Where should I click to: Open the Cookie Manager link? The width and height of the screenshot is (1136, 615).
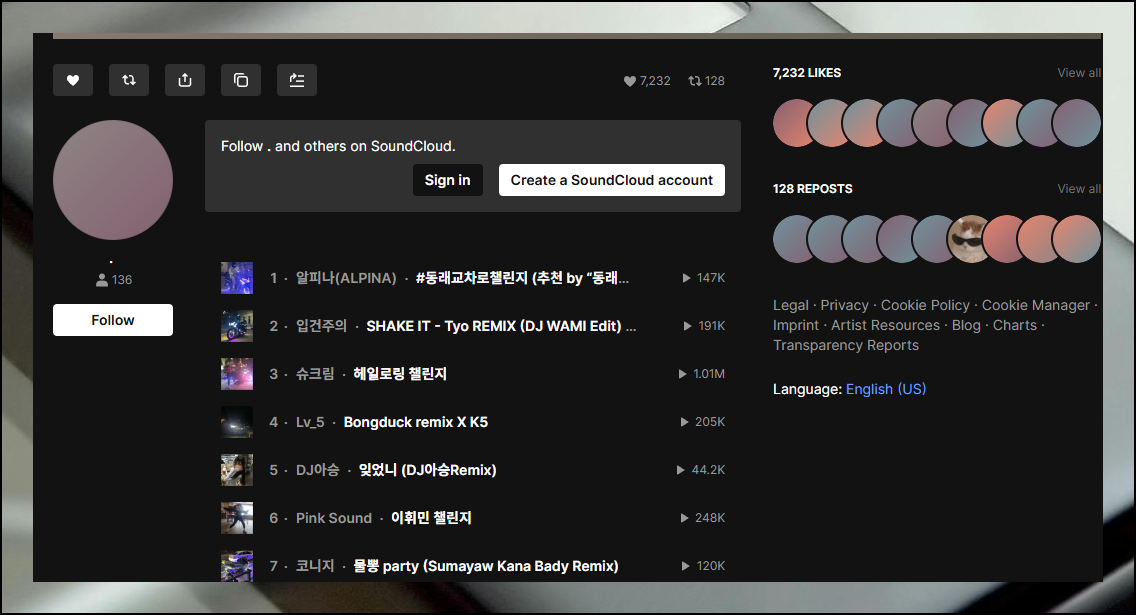point(1035,306)
